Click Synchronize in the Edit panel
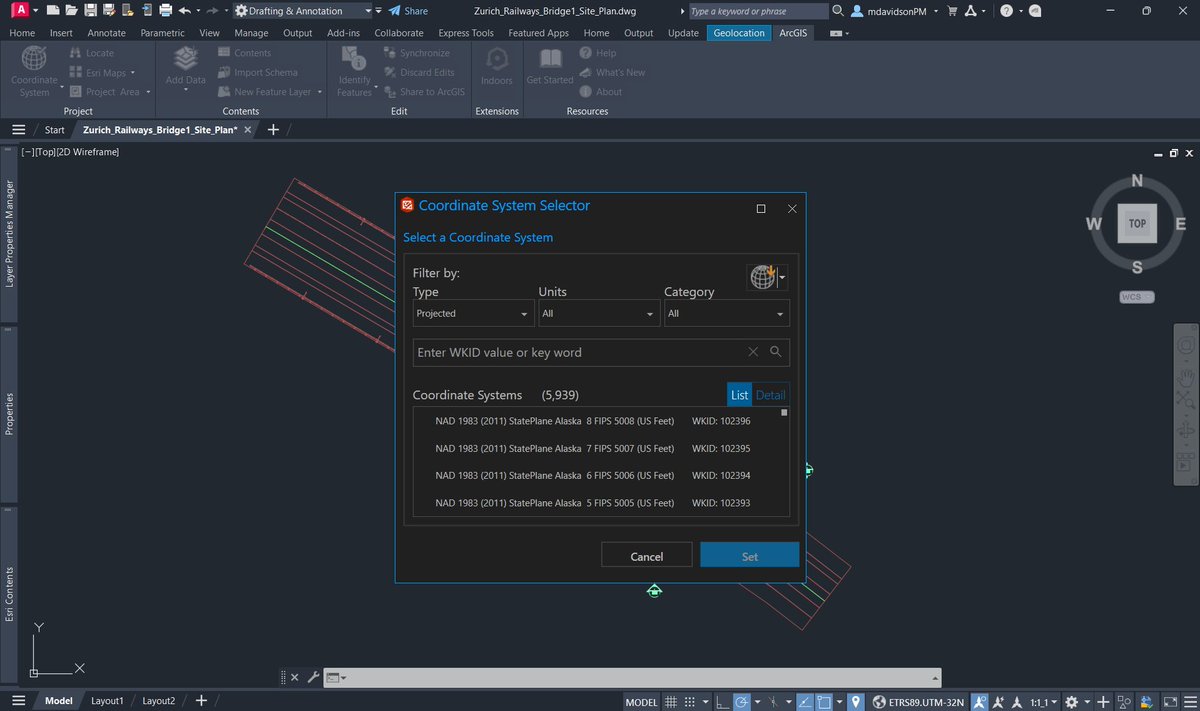The height and width of the screenshot is (711, 1200). 417,53
